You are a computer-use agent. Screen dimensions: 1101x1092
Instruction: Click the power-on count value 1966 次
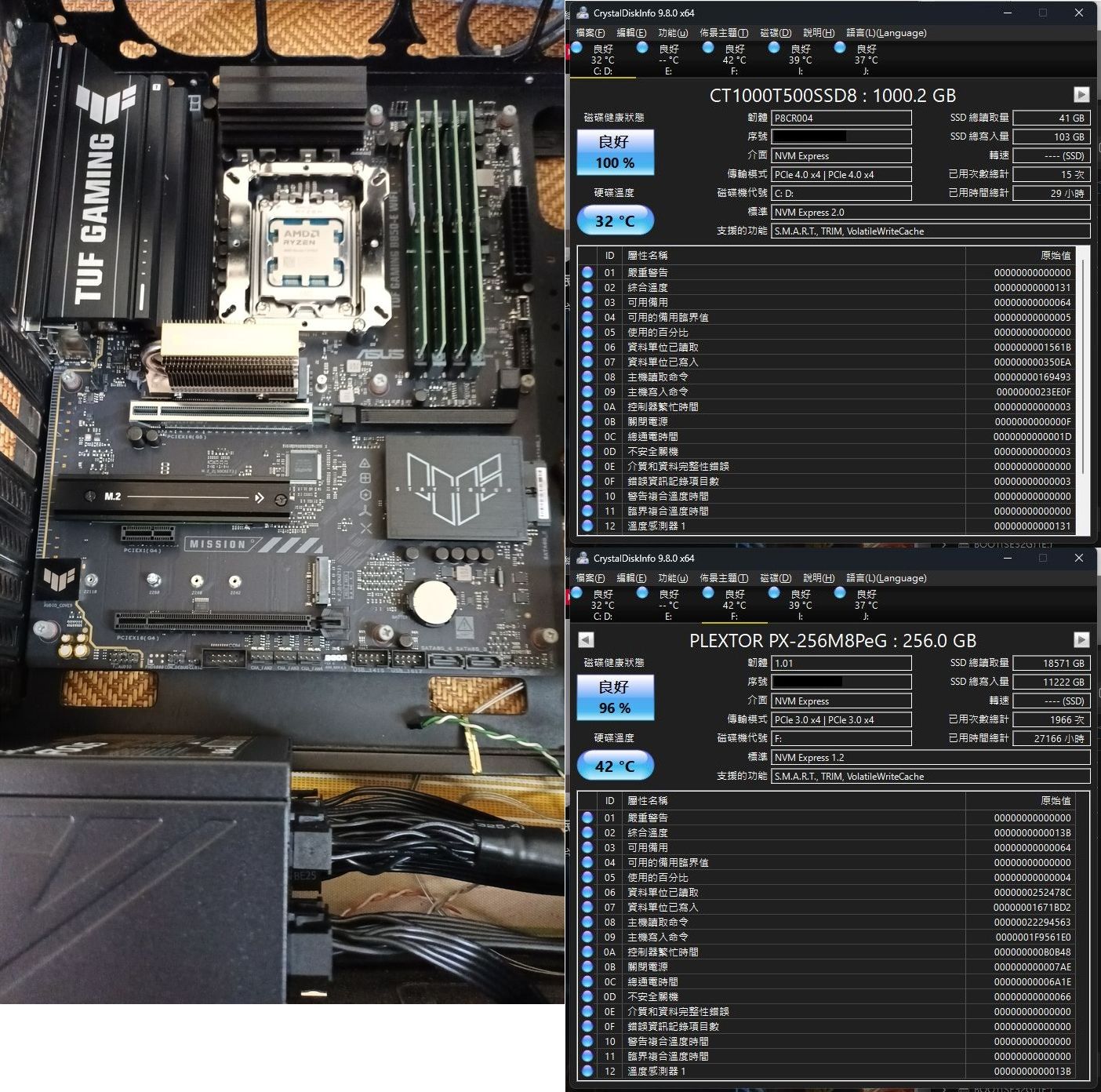[x=1052, y=720]
